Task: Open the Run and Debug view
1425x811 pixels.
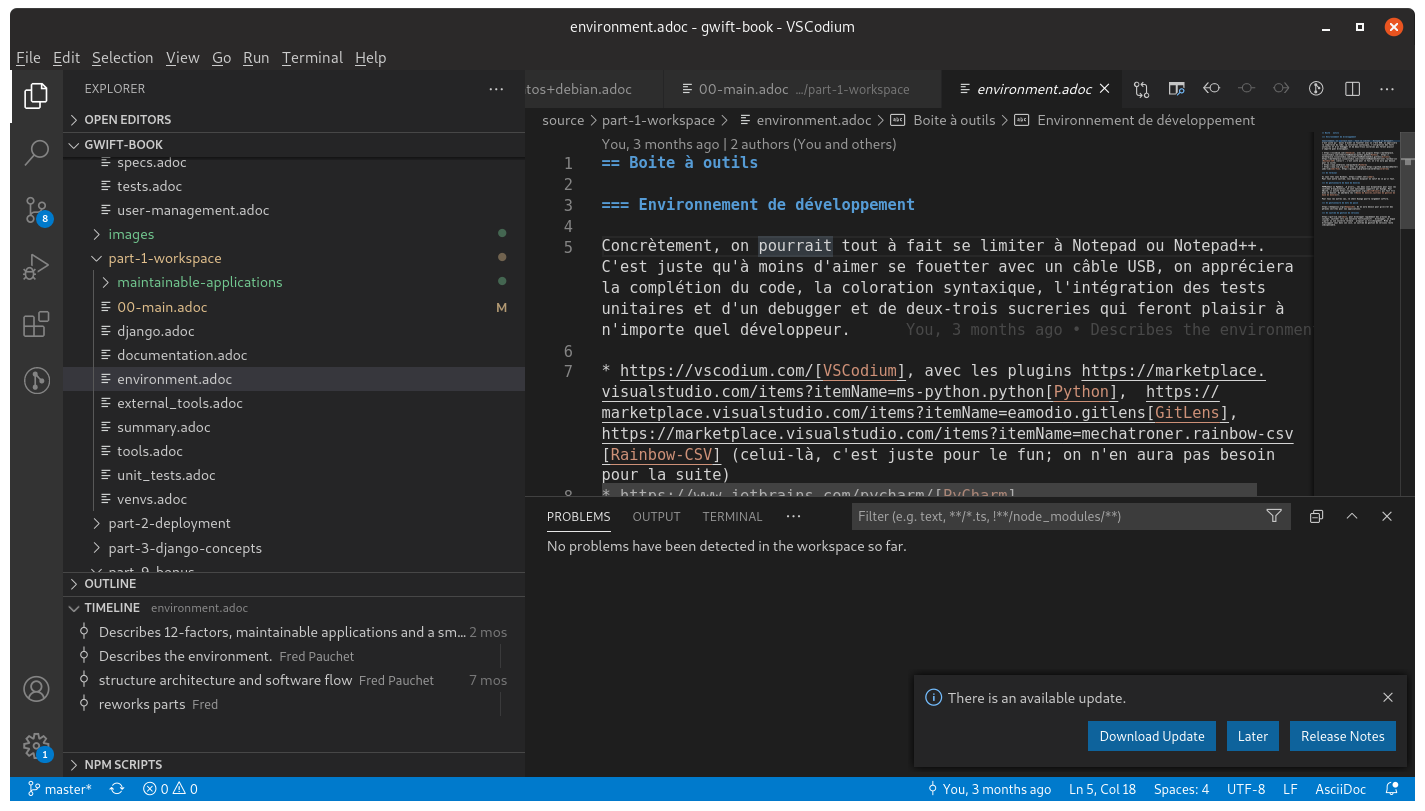Action: [x=36, y=267]
